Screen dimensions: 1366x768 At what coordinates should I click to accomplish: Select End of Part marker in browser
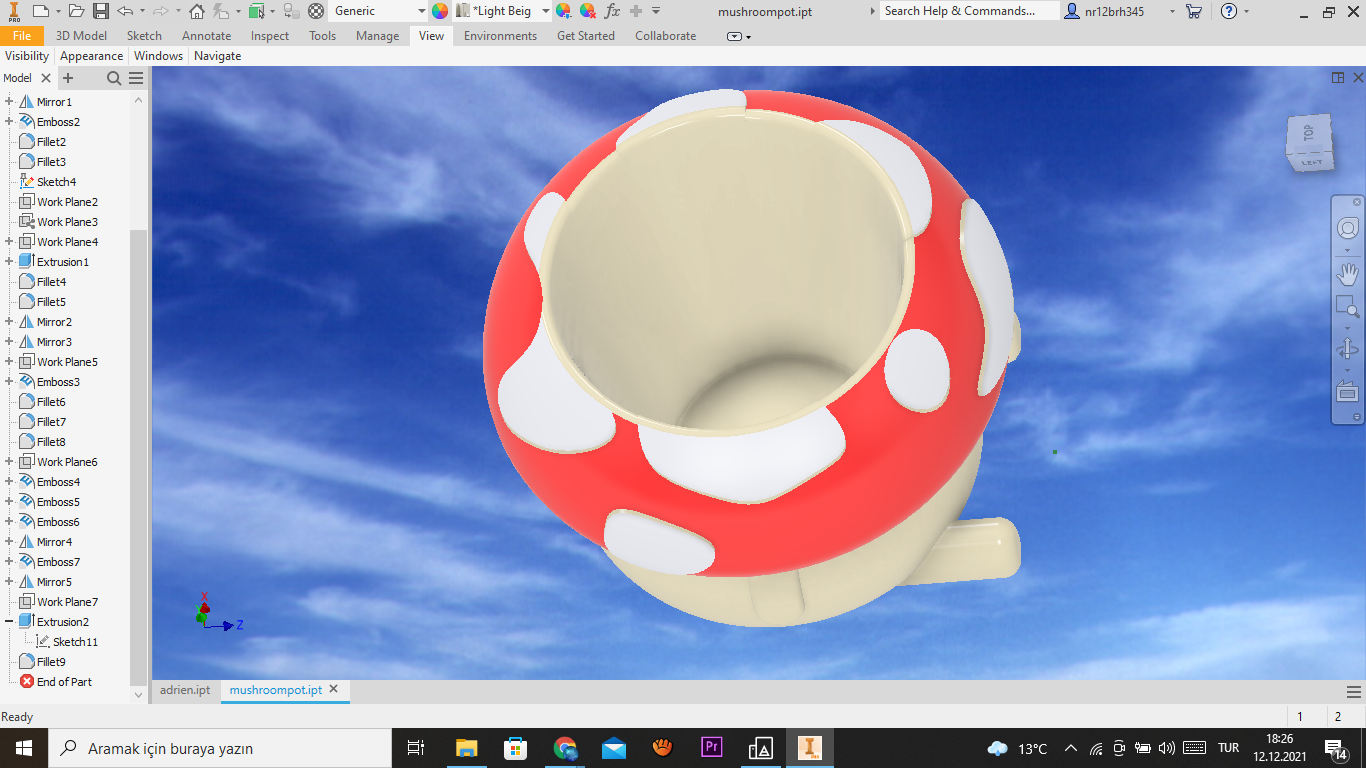pyautogui.click(x=64, y=682)
